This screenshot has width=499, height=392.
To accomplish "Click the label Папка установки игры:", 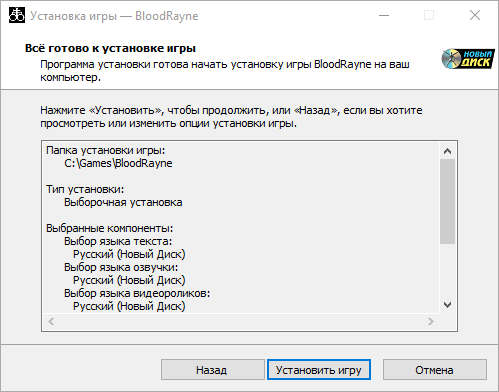I will [x=105, y=150].
